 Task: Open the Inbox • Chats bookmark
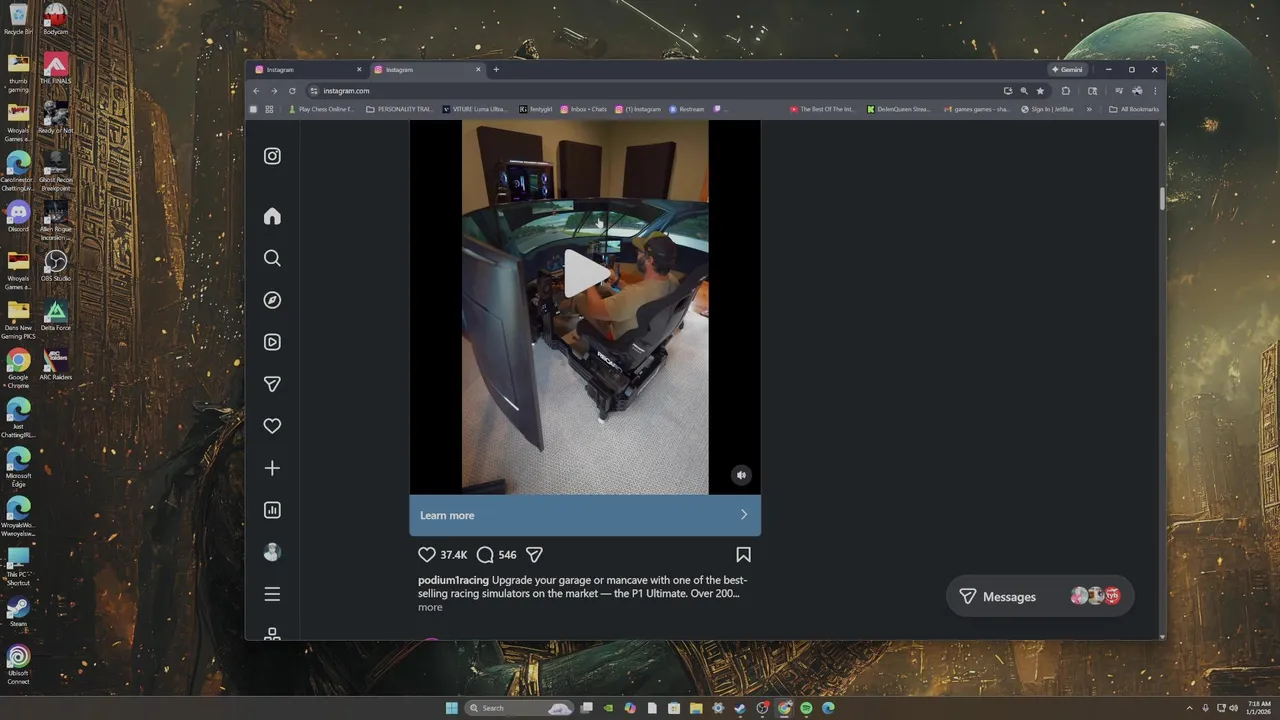[583, 109]
